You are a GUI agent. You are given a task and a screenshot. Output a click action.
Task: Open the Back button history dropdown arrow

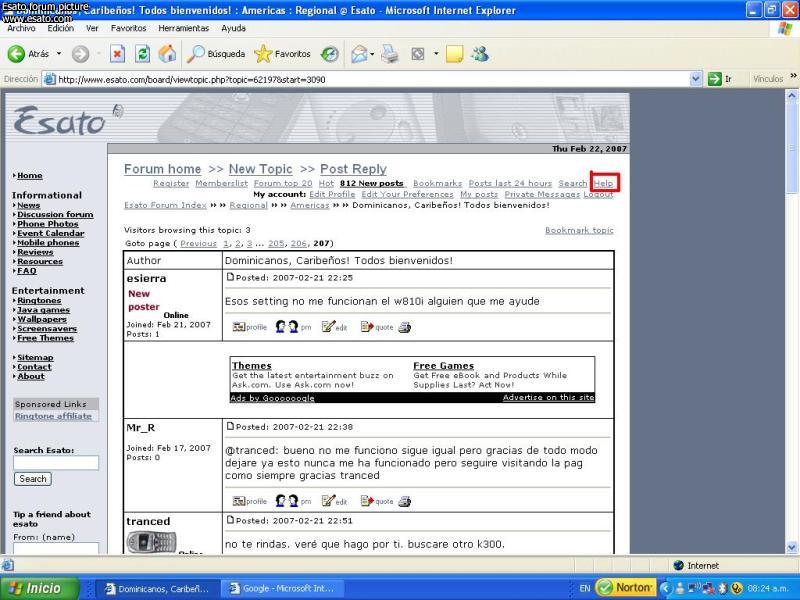(x=59, y=54)
